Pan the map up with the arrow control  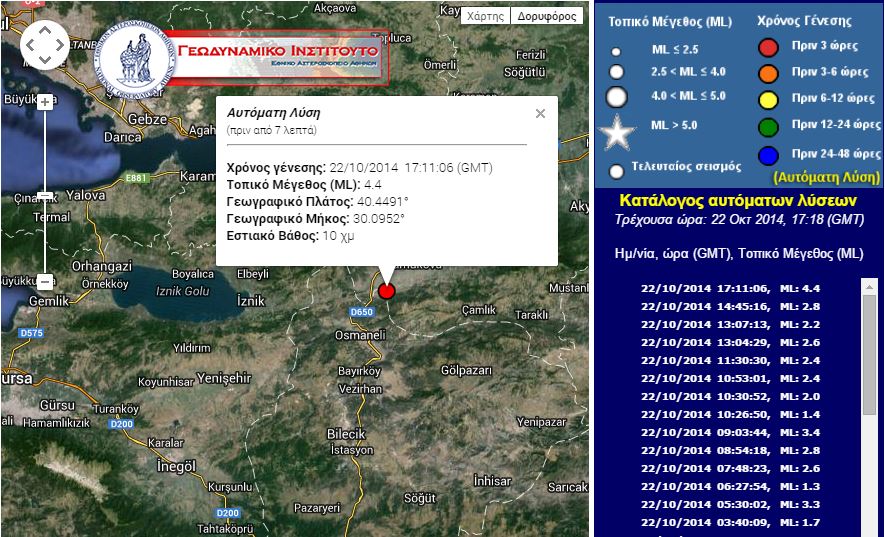pos(44,29)
